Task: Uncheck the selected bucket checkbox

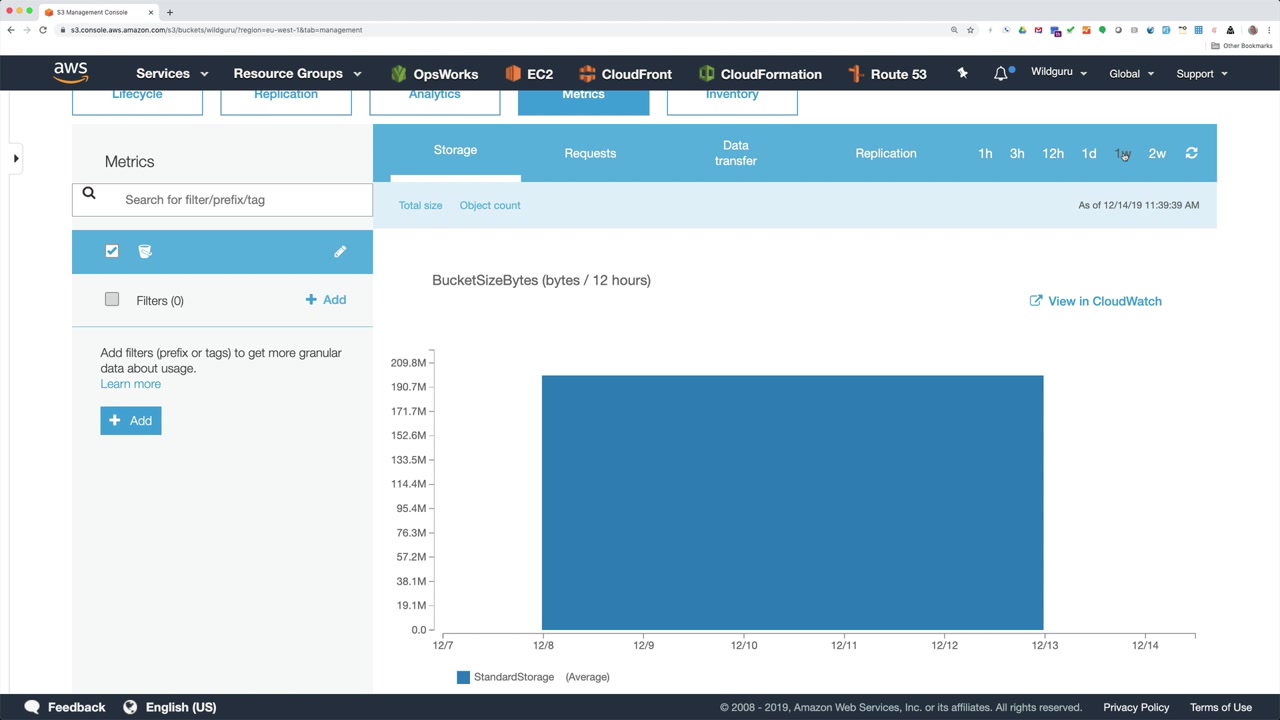Action: coord(112,251)
